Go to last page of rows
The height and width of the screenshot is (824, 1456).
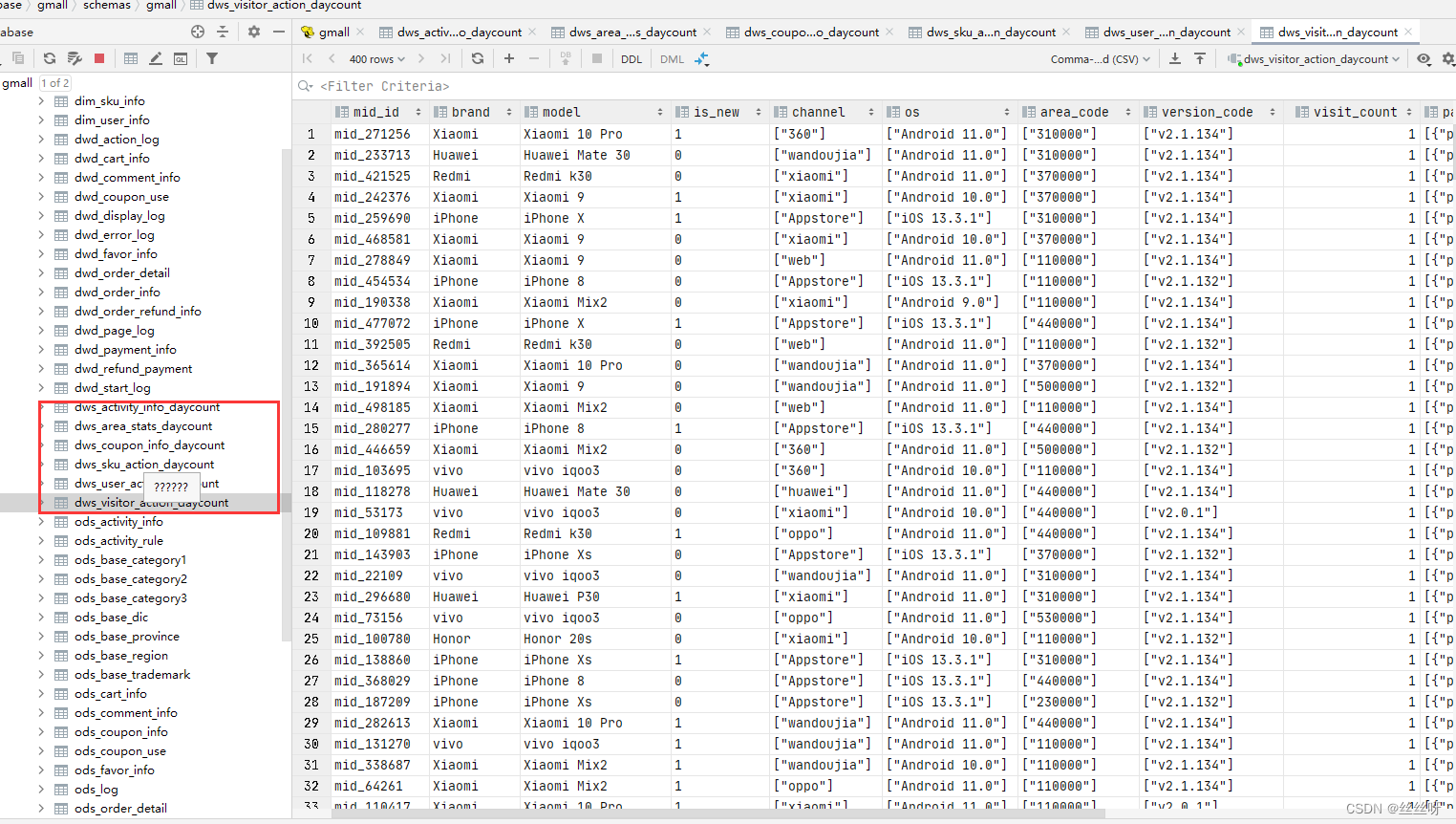[x=445, y=58]
